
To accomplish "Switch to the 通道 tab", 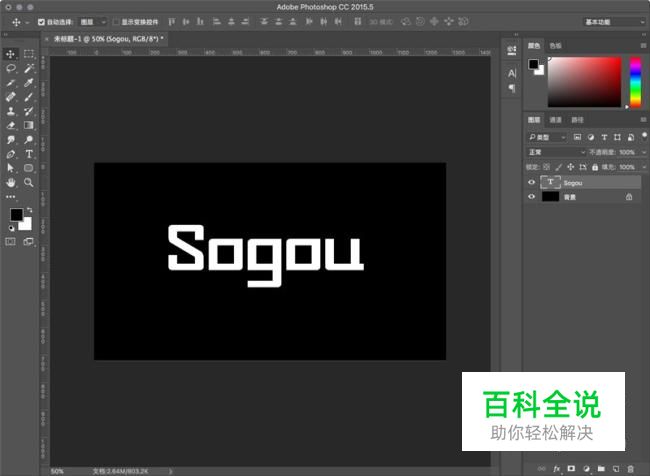I will 555,119.
